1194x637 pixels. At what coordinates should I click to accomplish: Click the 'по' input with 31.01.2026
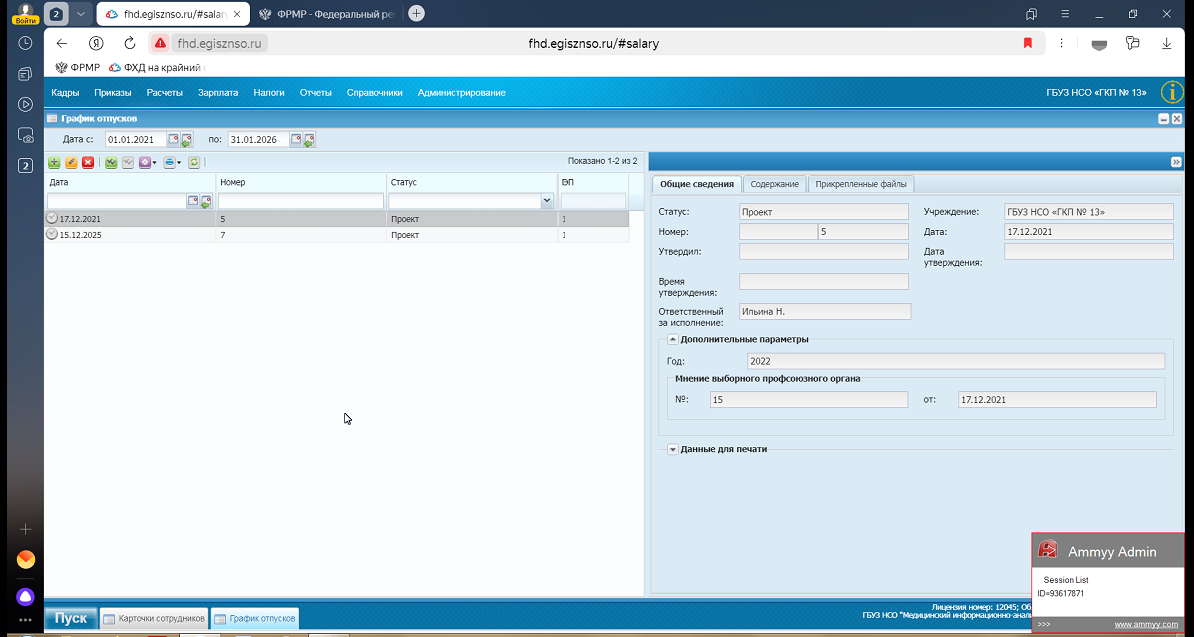[259, 139]
